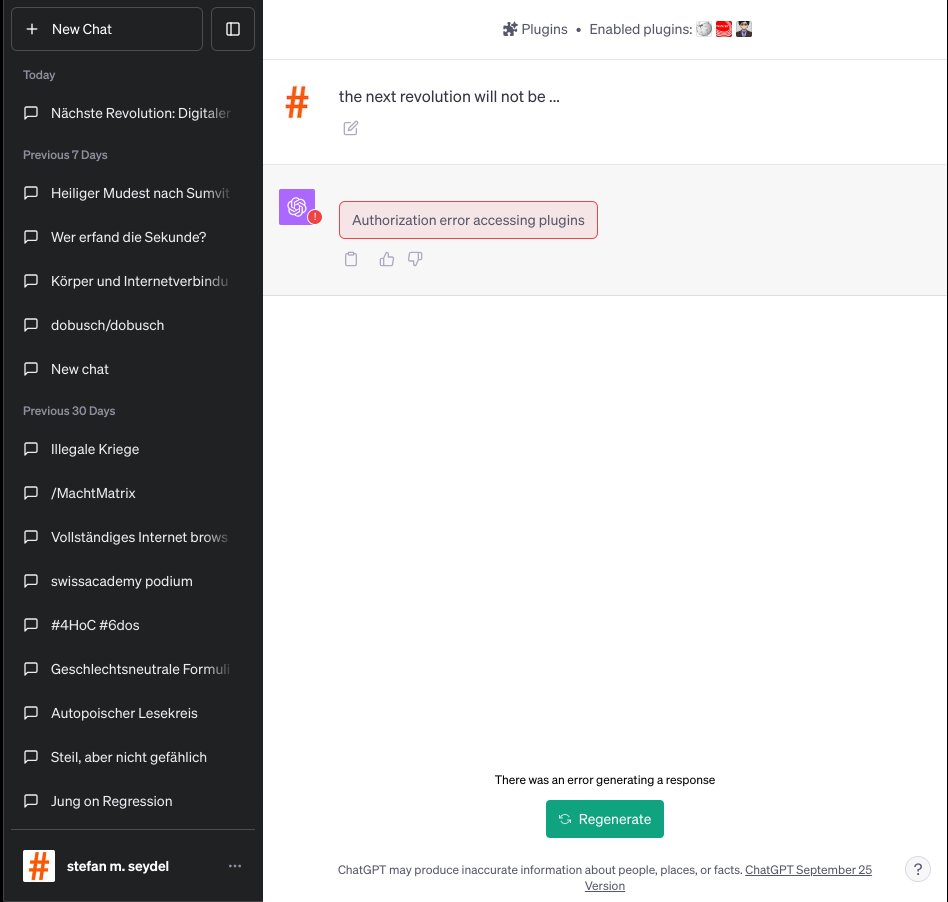Click the orange hash user avatar in chat
948x902 pixels.
coord(297,102)
